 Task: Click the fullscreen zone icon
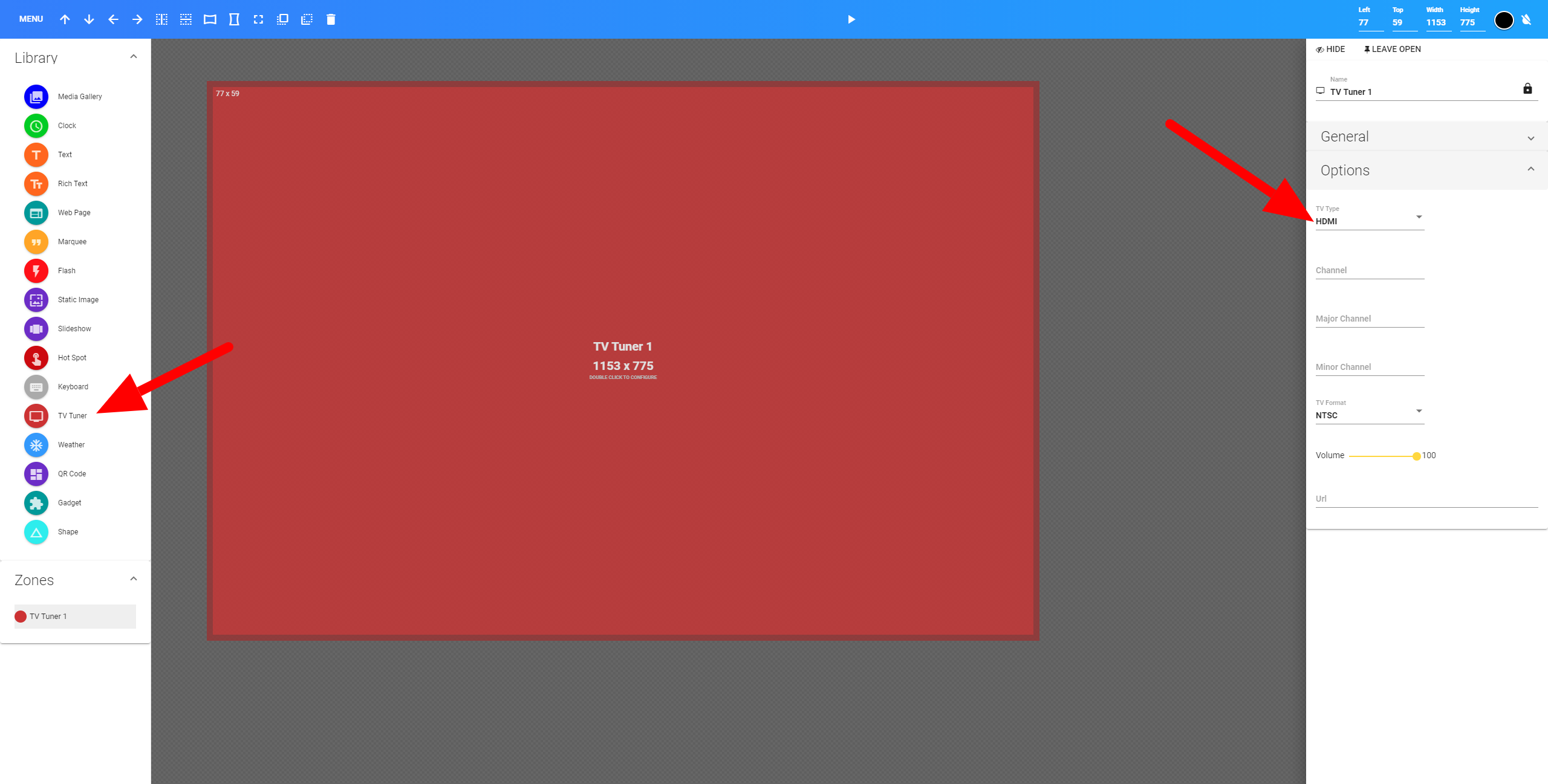coord(258,19)
